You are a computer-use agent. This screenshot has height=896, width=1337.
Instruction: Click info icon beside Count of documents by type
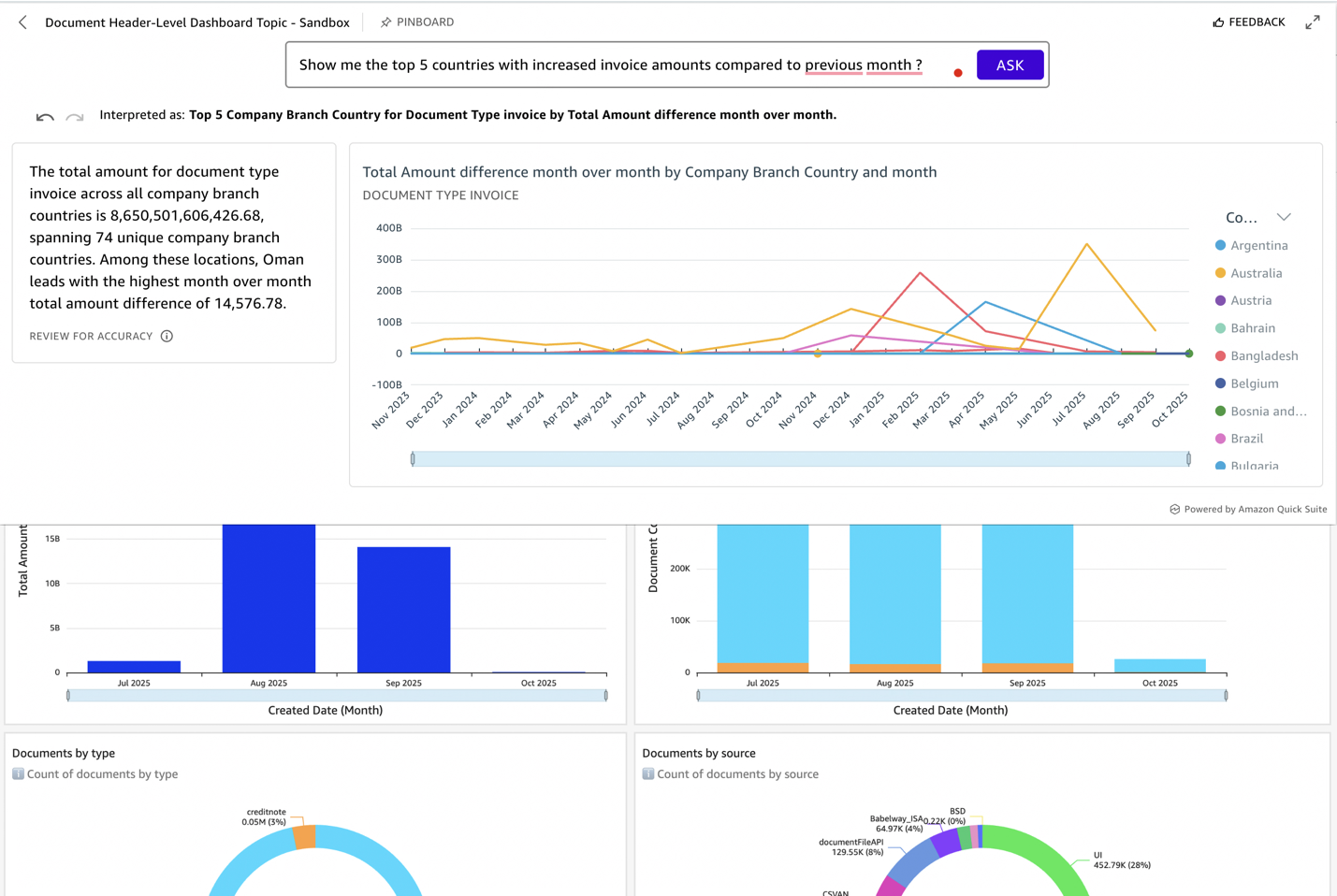point(18,774)
